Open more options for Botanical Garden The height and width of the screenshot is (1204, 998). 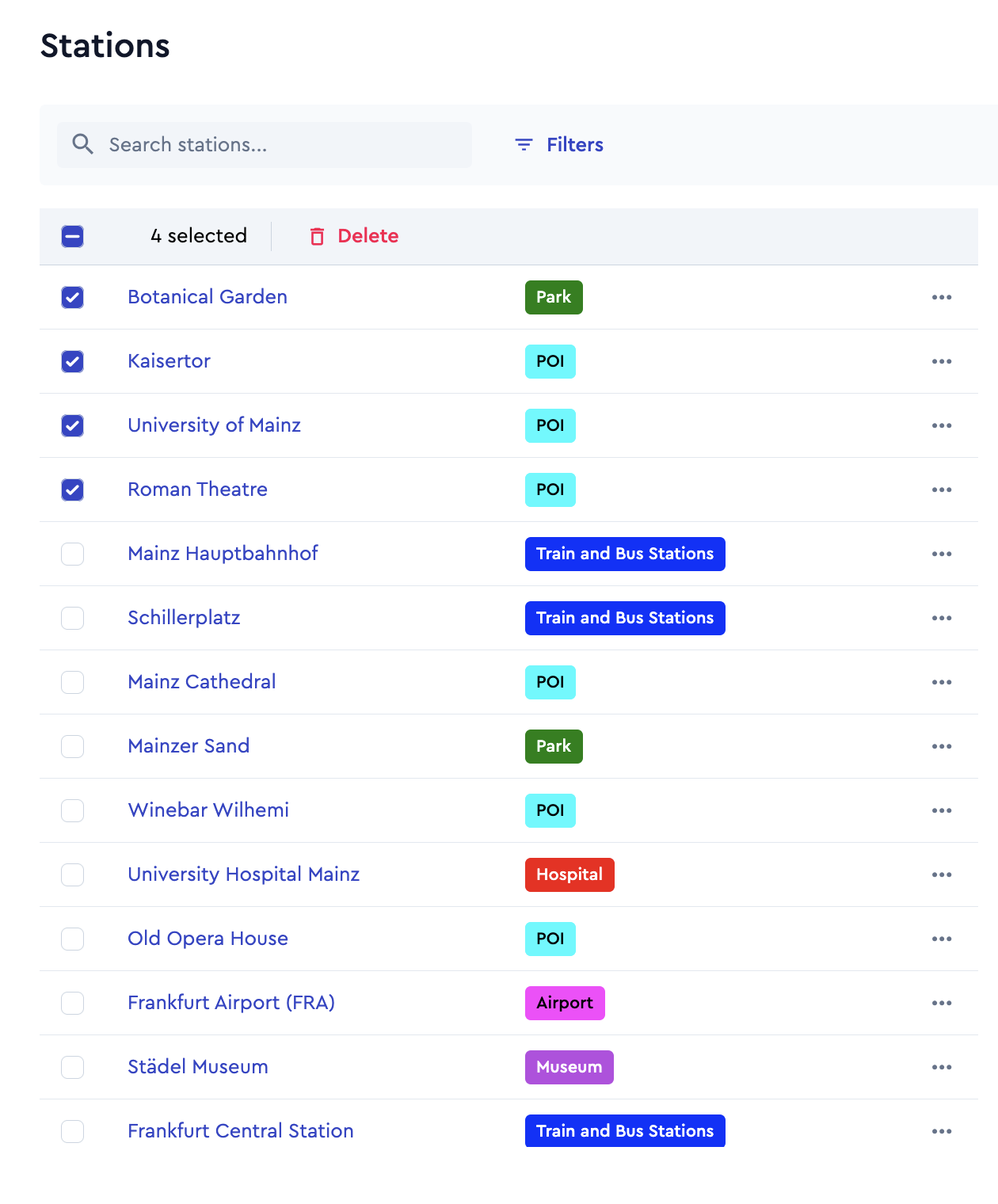point(942,297)
